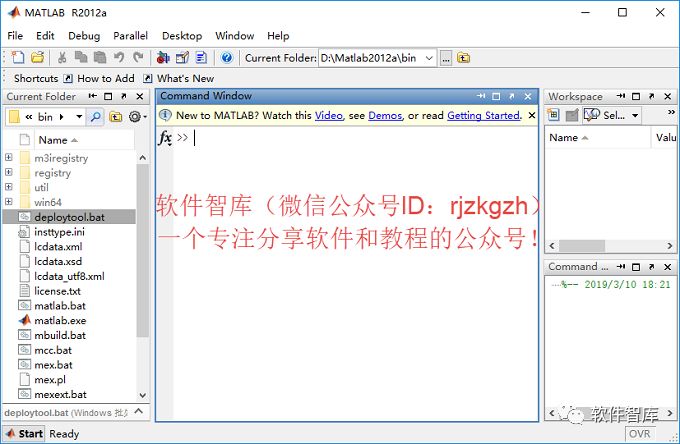Select mcc.bat in the file list
Viewport: 680px width, 444px height.
pos(53,350)
